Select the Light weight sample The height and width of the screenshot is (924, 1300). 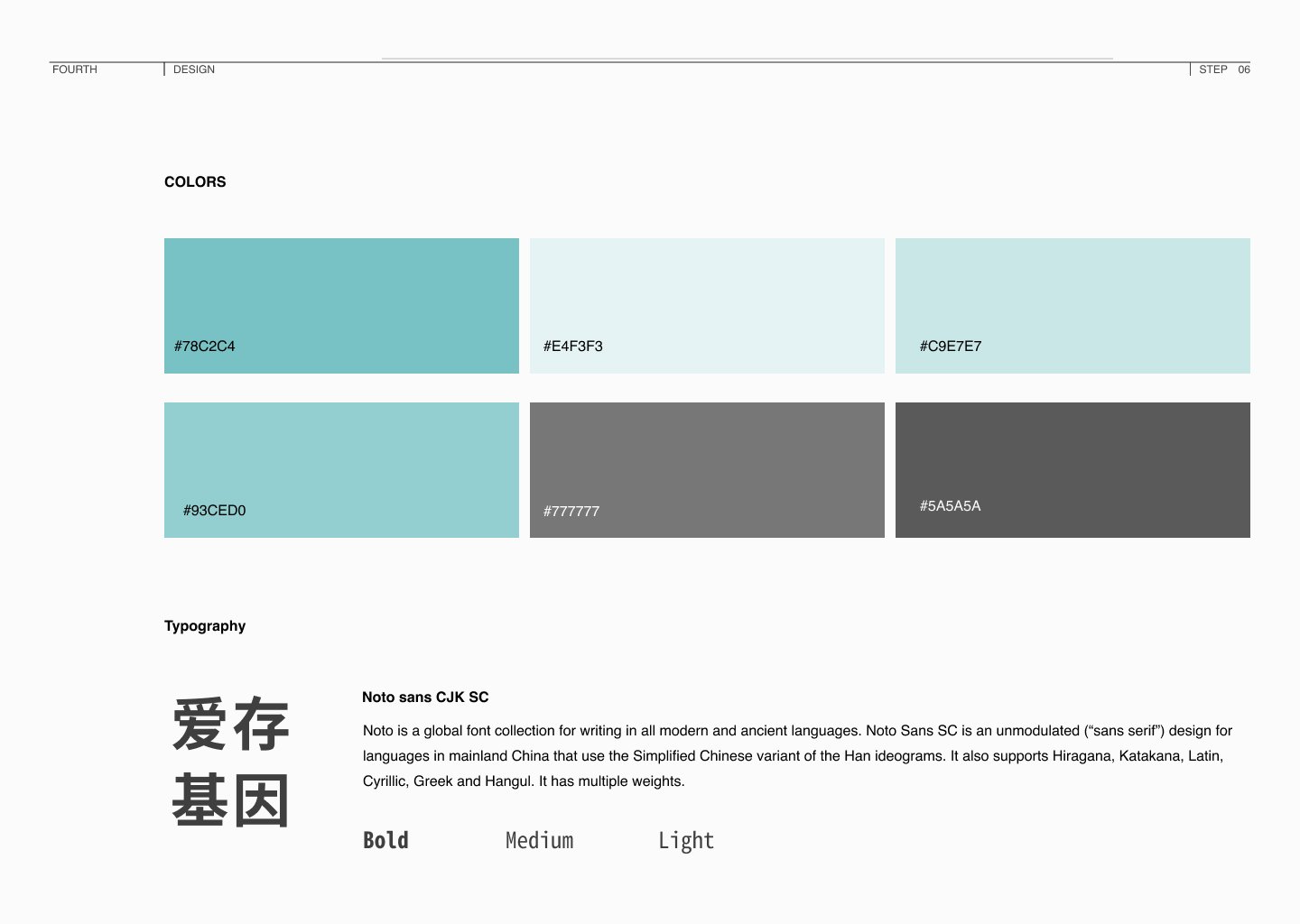(x=687, y=840)
